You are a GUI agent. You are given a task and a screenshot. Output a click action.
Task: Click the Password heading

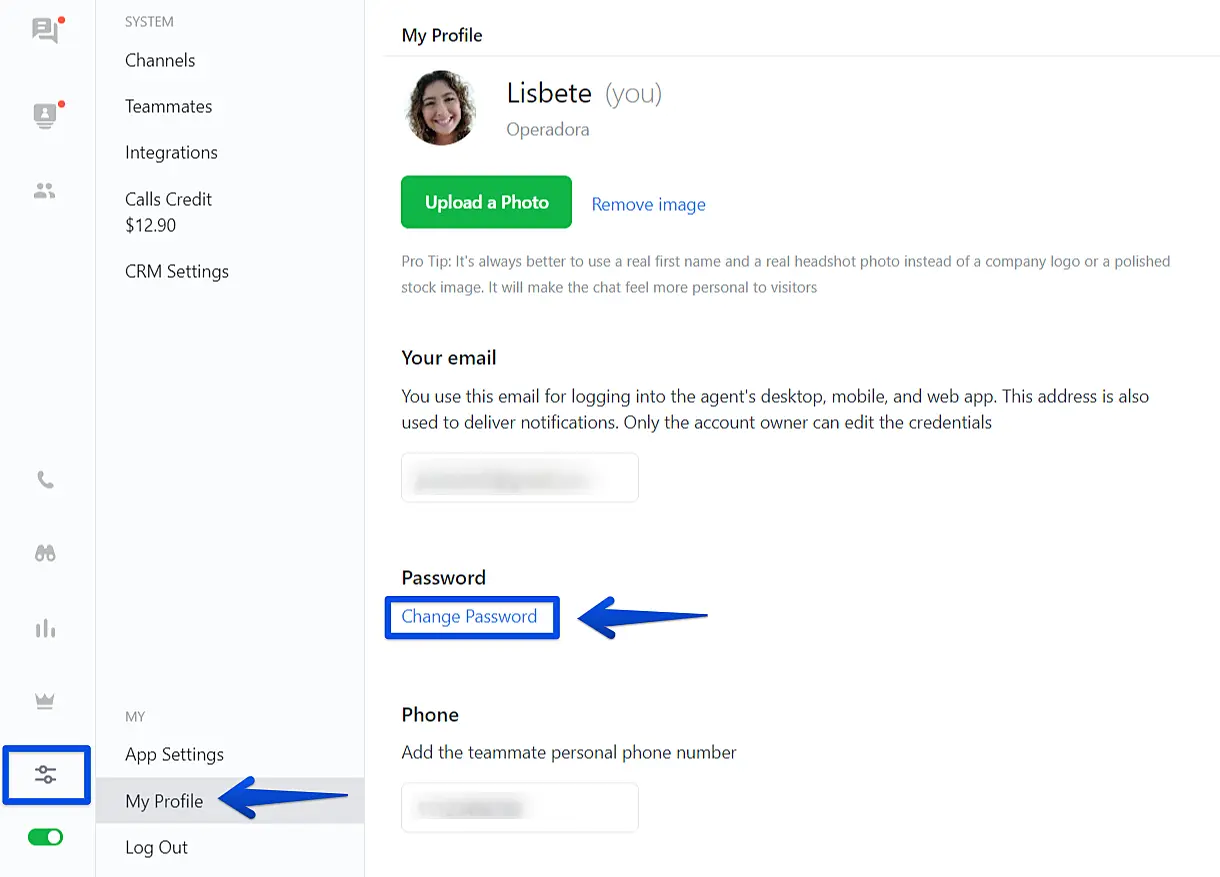[443, 577]
